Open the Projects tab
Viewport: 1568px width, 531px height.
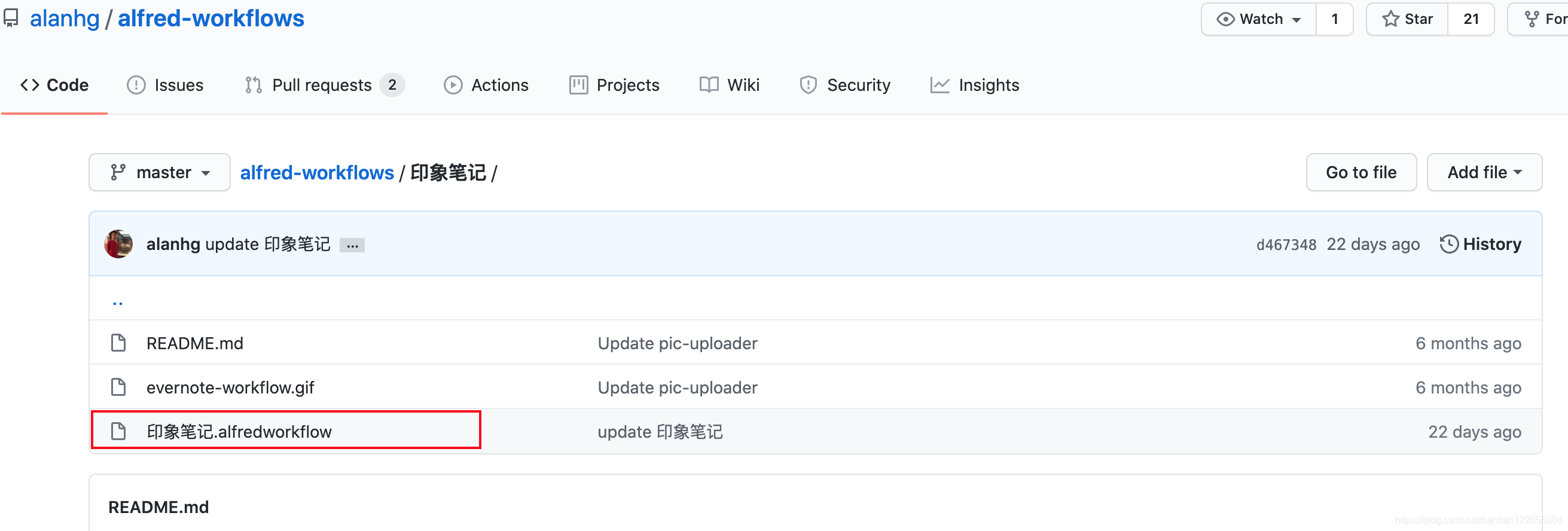(614, 86)
